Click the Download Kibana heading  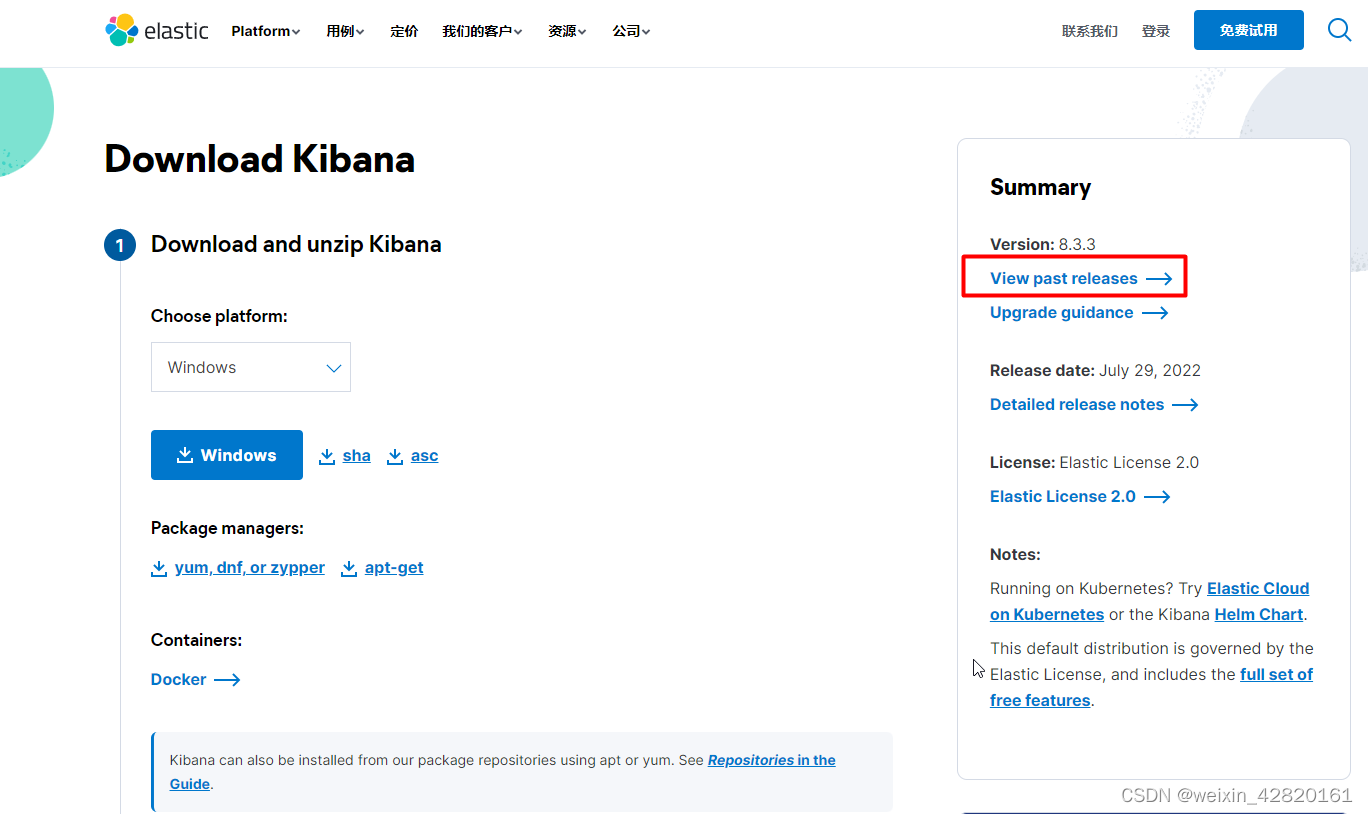[x=260, y=159]
